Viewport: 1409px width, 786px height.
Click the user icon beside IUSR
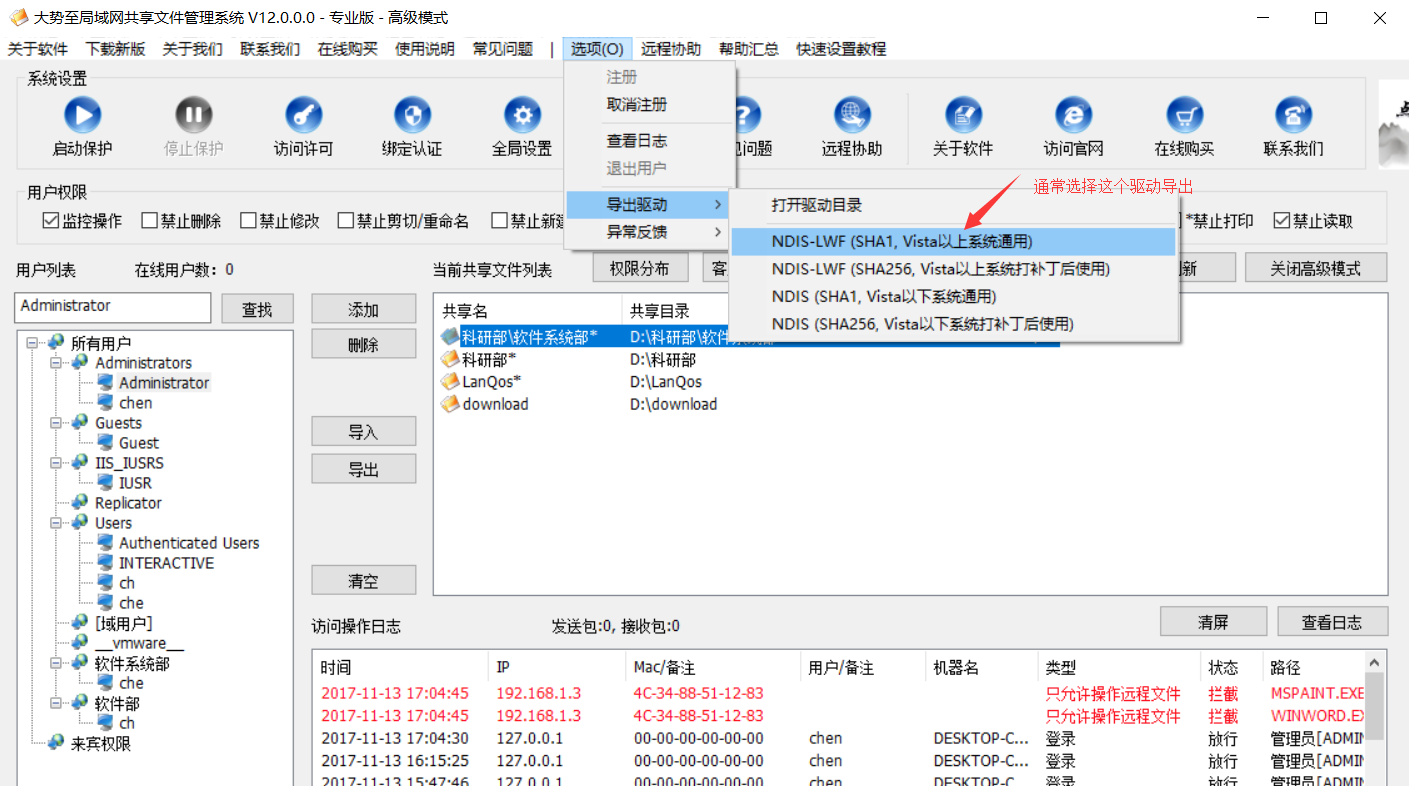point(105,482)
